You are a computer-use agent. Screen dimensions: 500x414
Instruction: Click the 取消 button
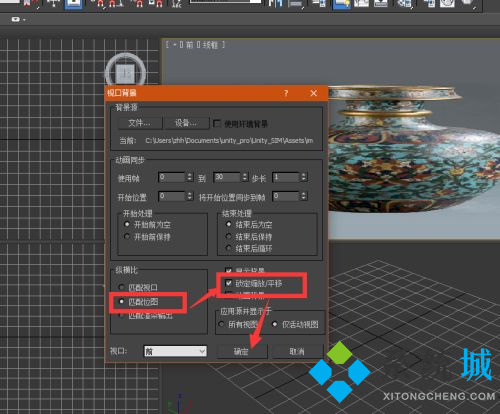click(x=297, y=351)
